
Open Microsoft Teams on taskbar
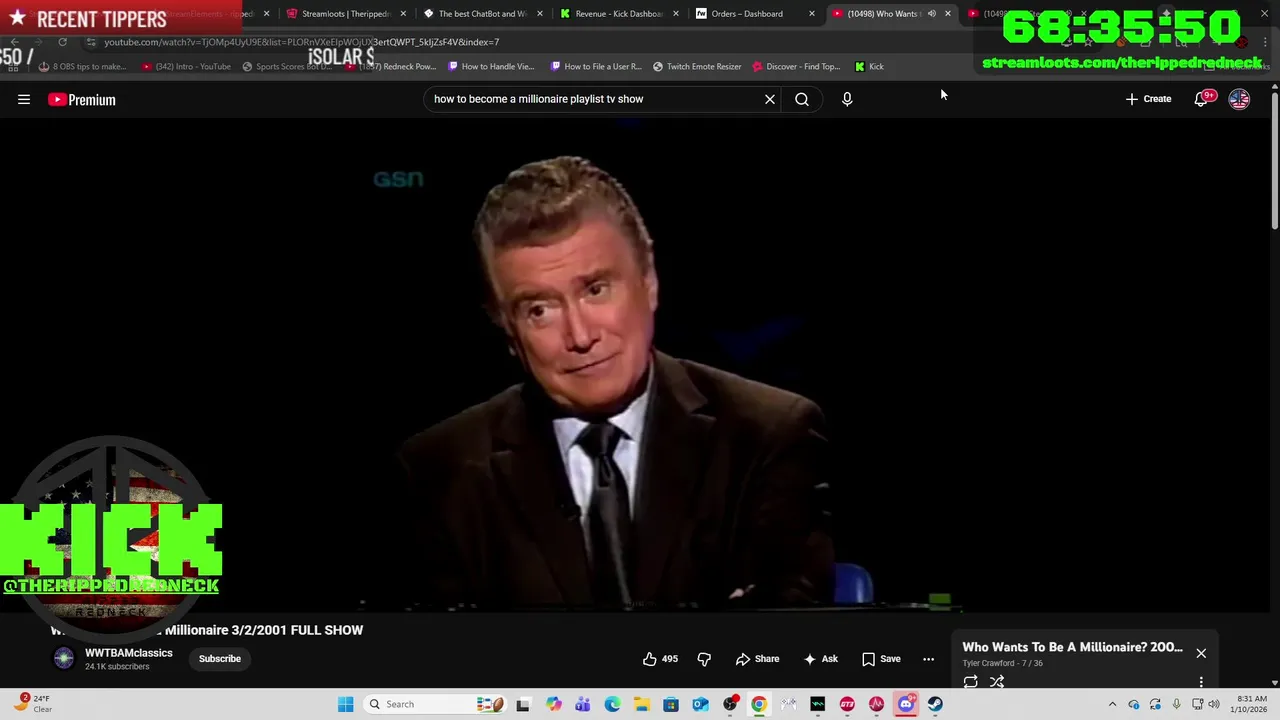click(583, 704)
